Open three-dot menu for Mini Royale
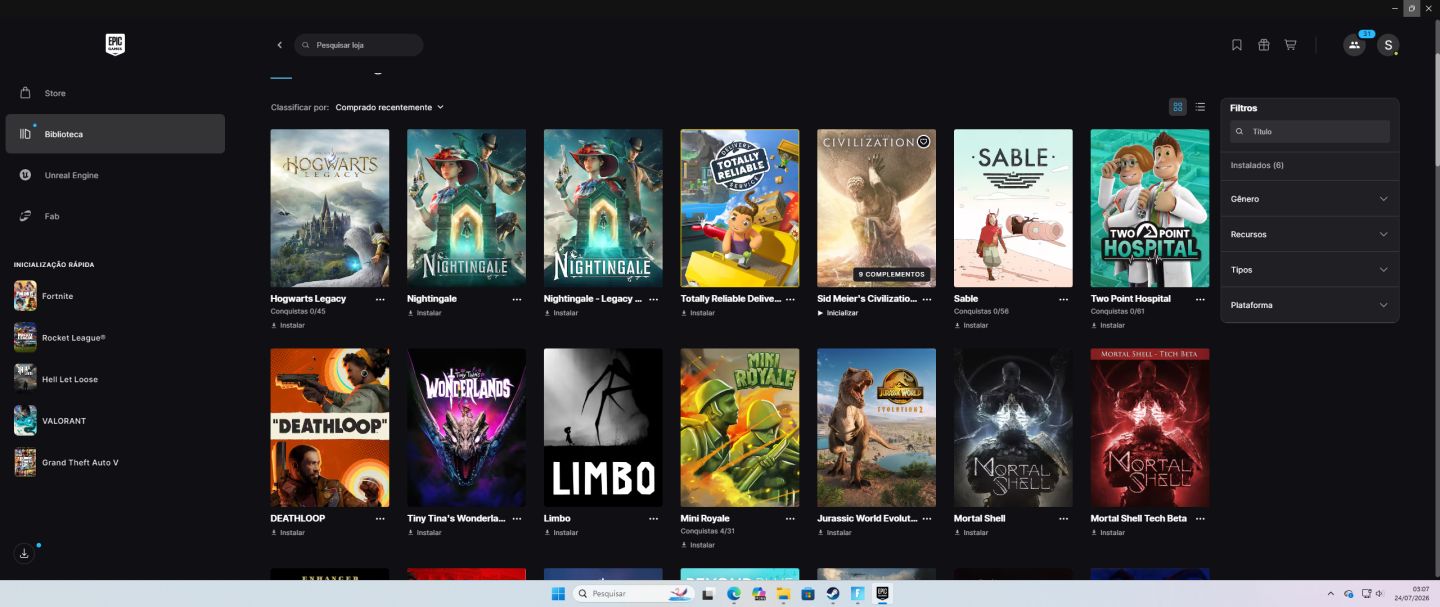The image size is (1440, 607). tap(790, 519)
